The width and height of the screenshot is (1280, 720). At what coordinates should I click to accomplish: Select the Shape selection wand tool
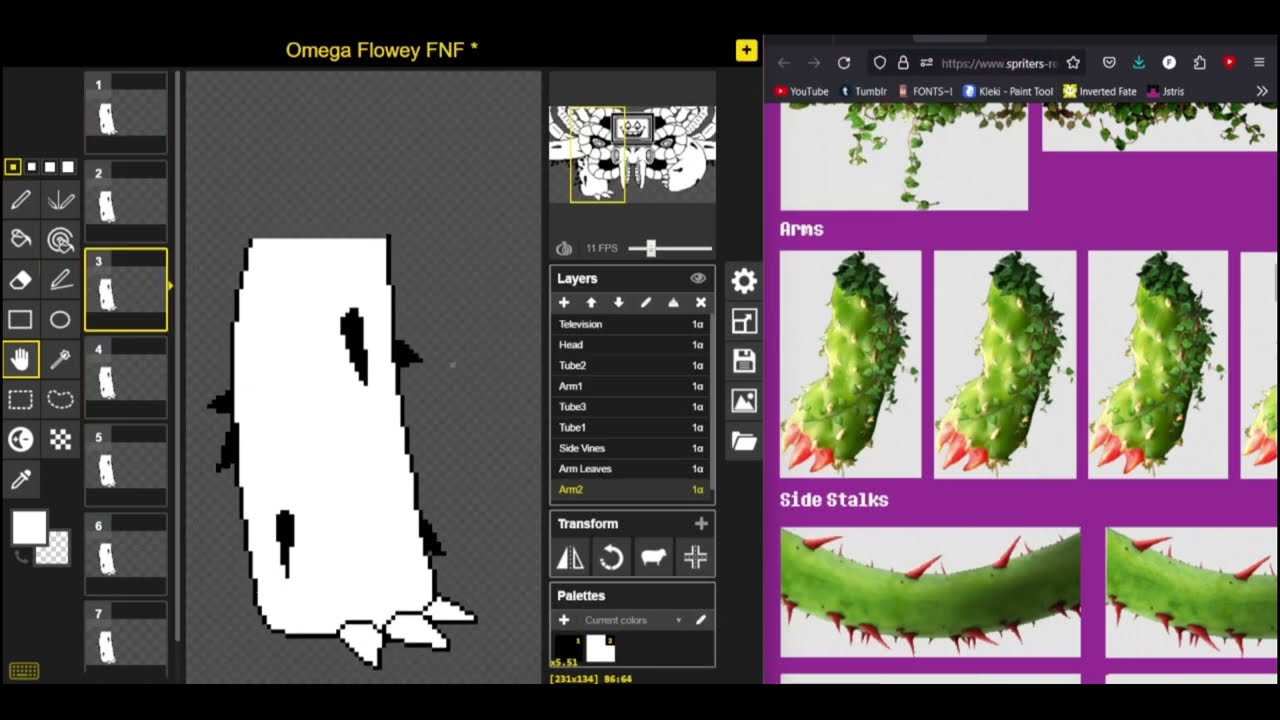(x=61, y=359)
